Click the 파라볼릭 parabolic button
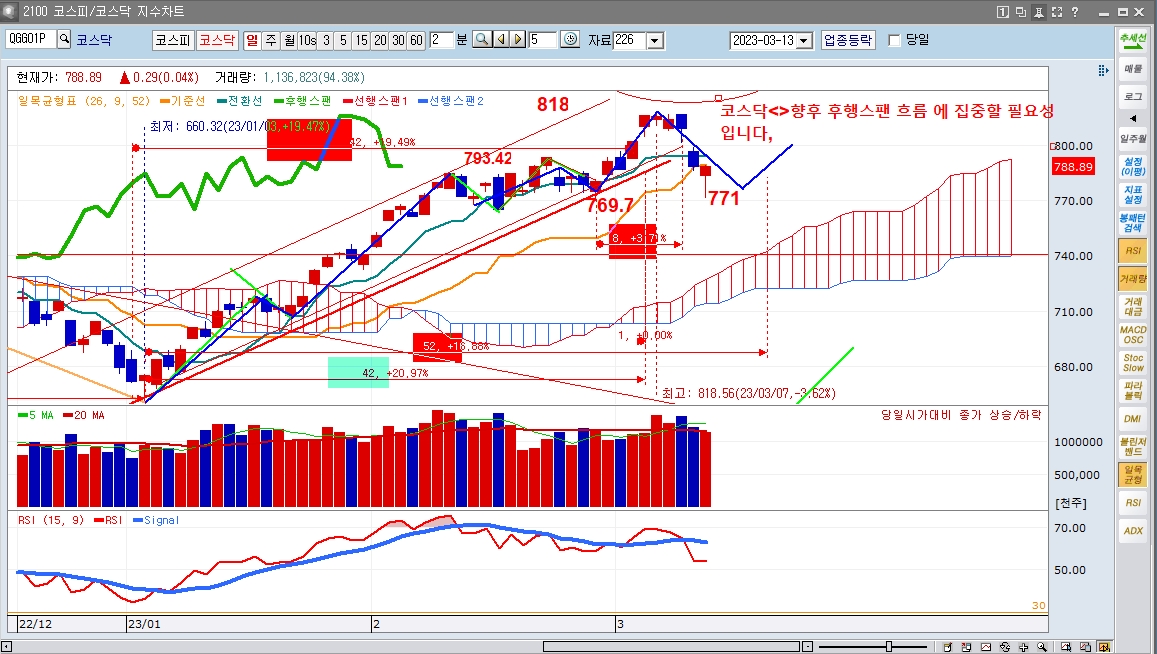 pos(1133,390)
